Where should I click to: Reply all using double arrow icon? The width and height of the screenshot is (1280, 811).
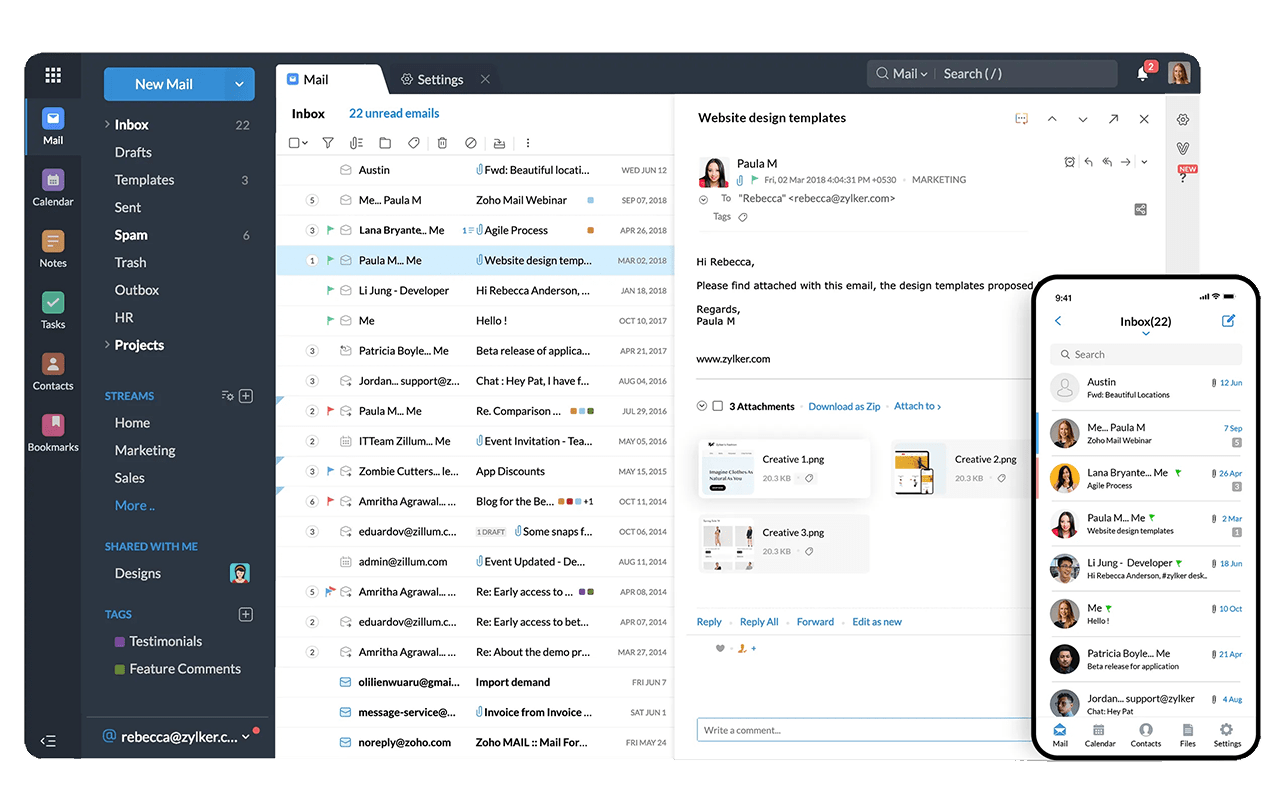1107,162
